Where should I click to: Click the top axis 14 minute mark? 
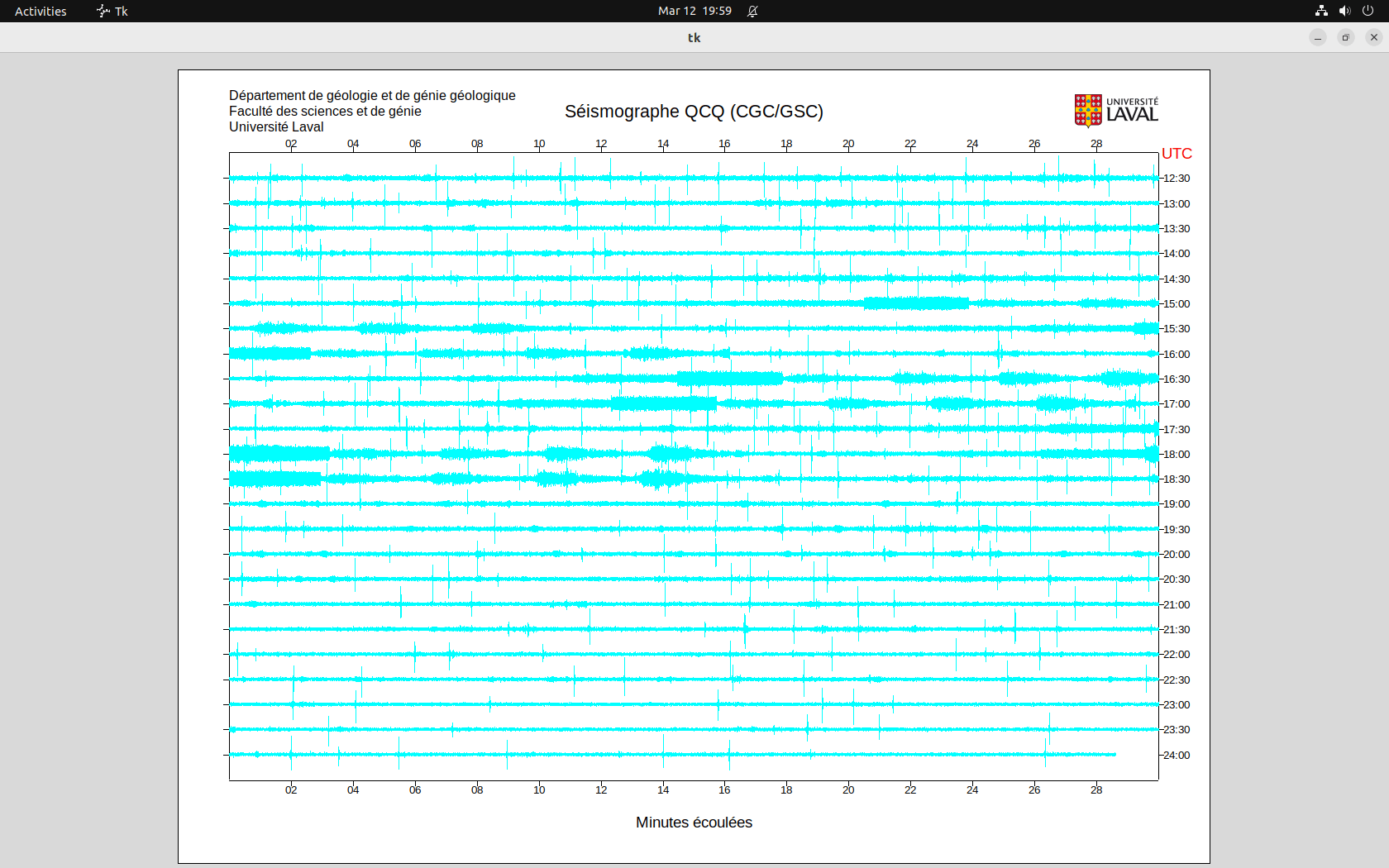coord(663,144)
